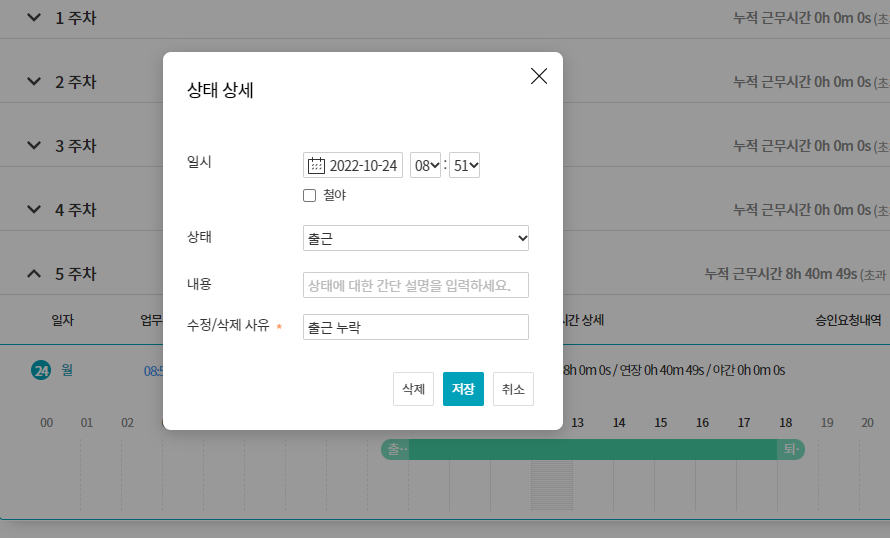Click the 저장 button
The image size is (890, 538).
tap(463, 389)
